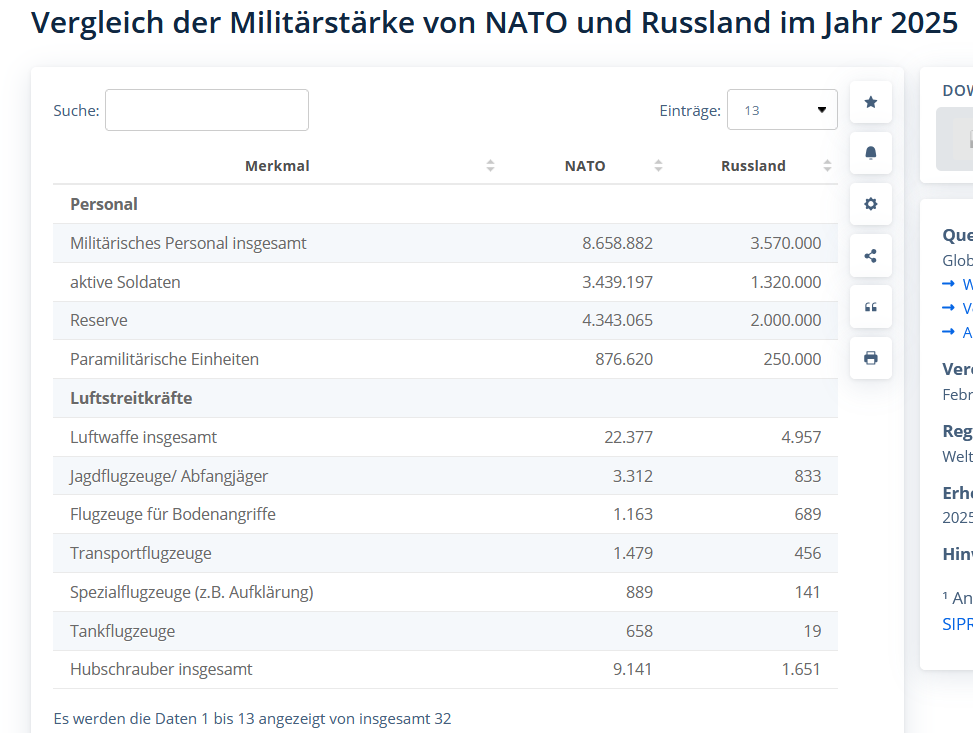
Task: Select the Militärisches Personal insgesamt row
Action: pos(188,243)
